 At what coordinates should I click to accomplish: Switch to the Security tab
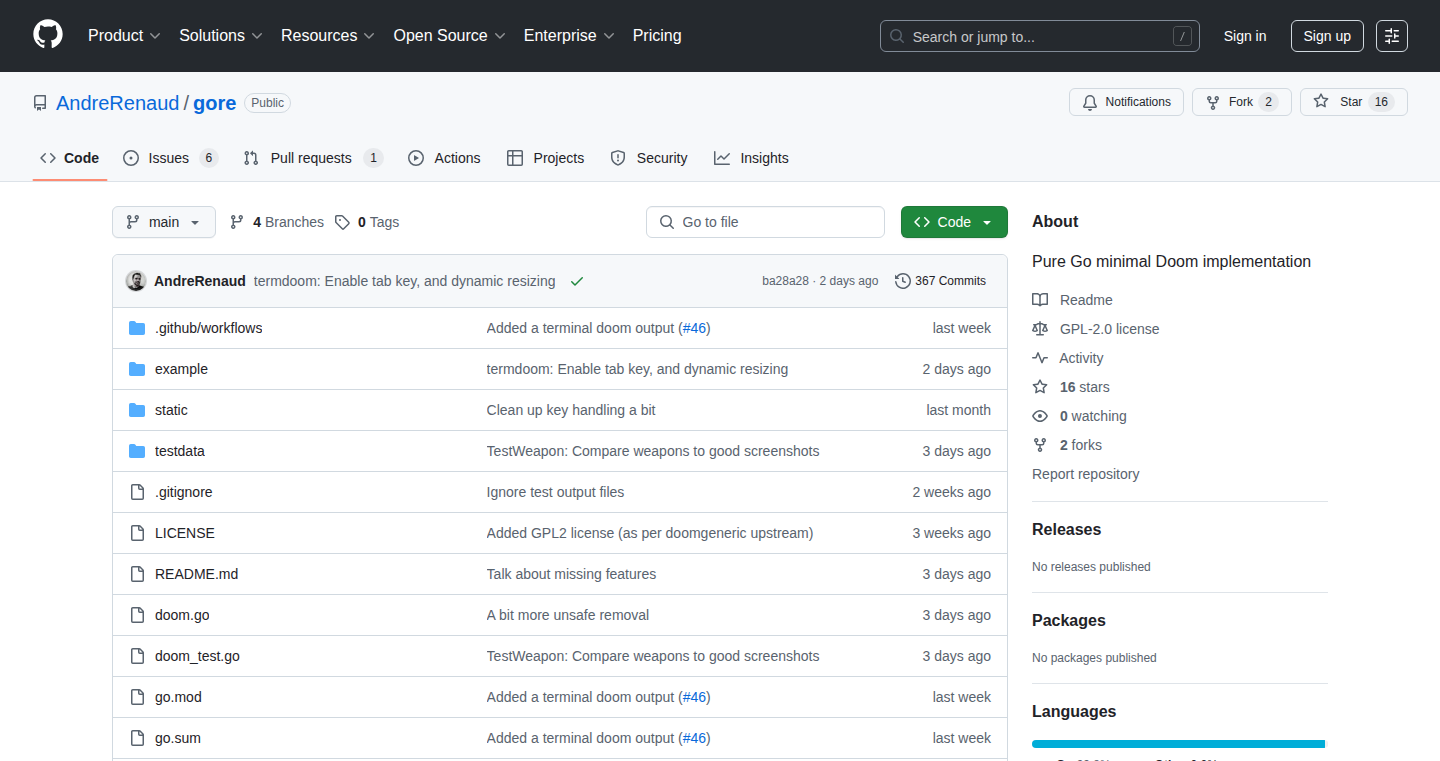point(649,158)
